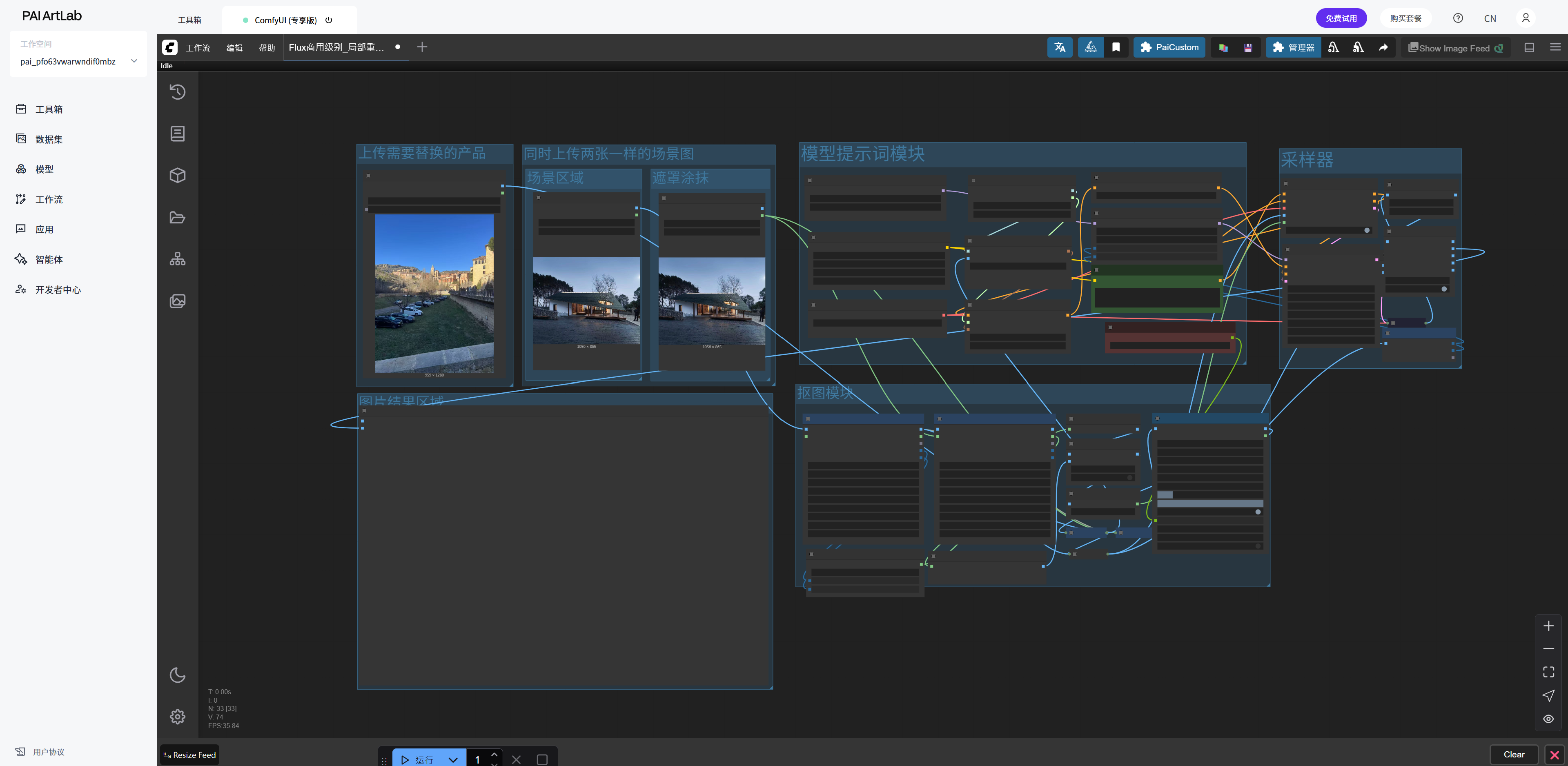Expand the workspace selector dropdown
Image resolution: width=1568 pixels, height=766 pixels.
pyautogui.click(x=134, y=61)
